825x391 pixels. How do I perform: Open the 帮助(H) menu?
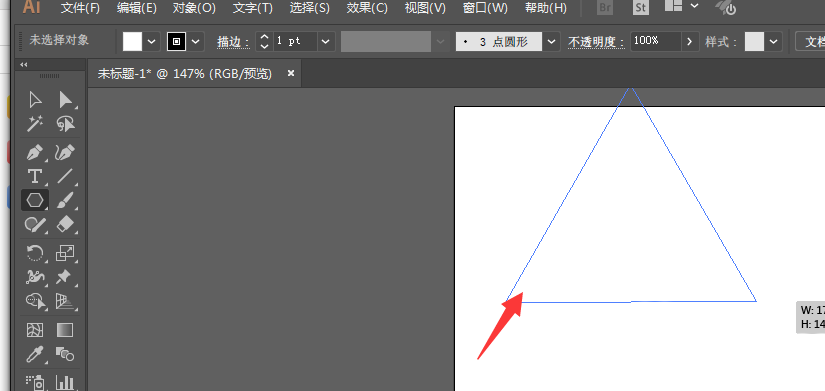[x=546, y=8]
